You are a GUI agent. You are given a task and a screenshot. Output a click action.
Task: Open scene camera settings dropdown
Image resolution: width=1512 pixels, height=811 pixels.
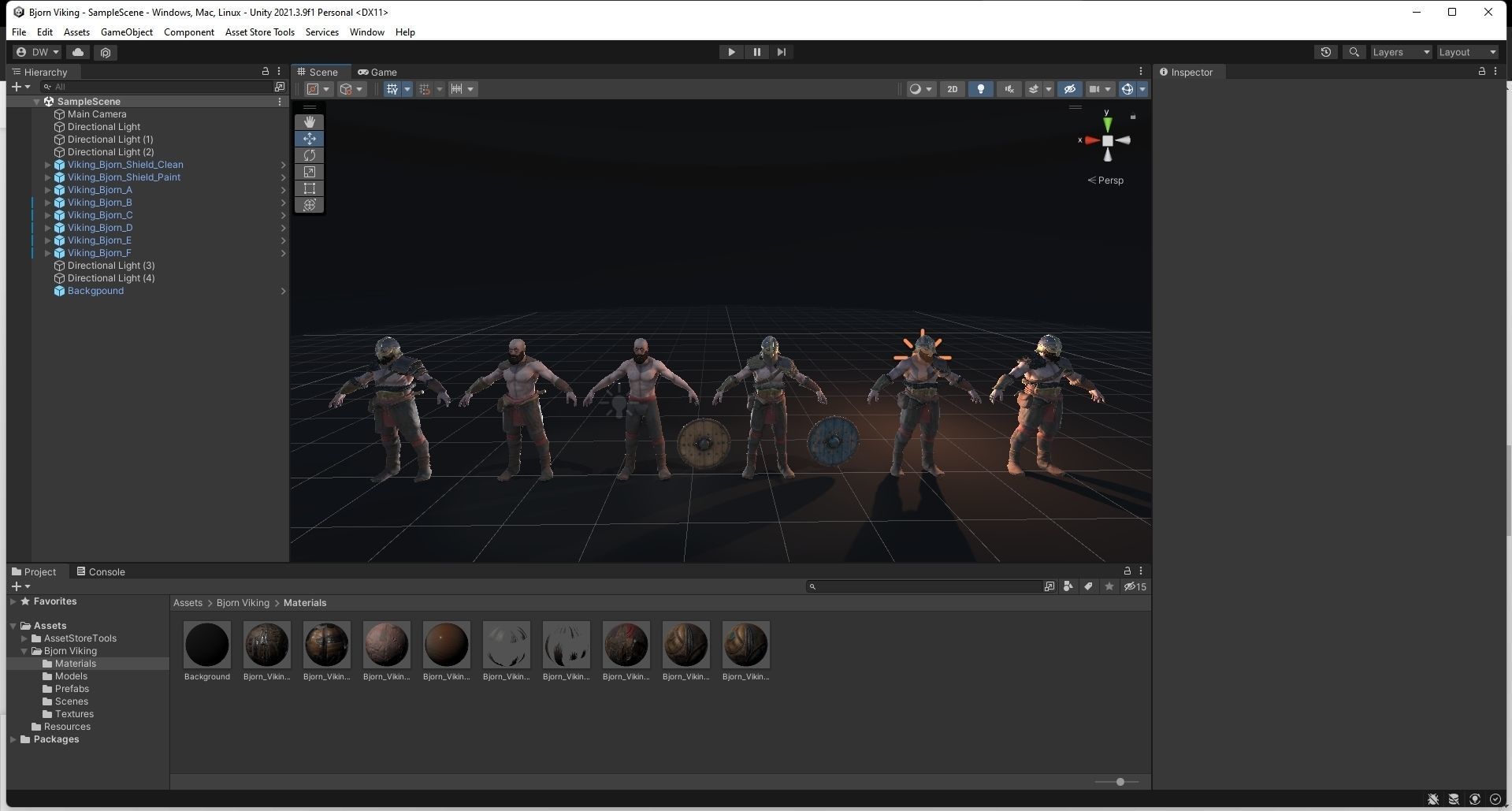(x=1099, y=89)
